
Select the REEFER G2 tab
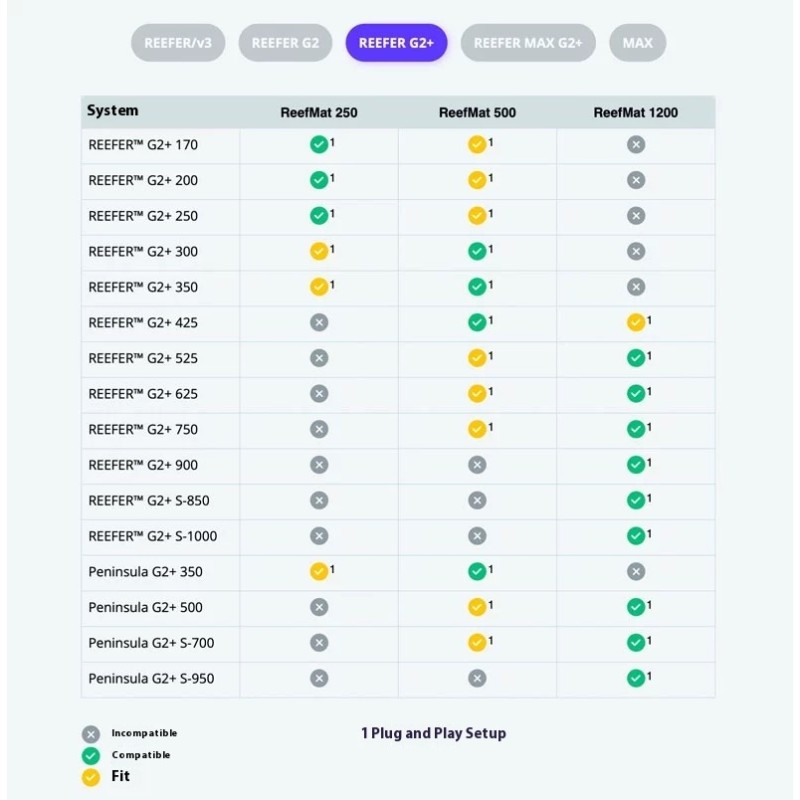(x=285, y=43)
